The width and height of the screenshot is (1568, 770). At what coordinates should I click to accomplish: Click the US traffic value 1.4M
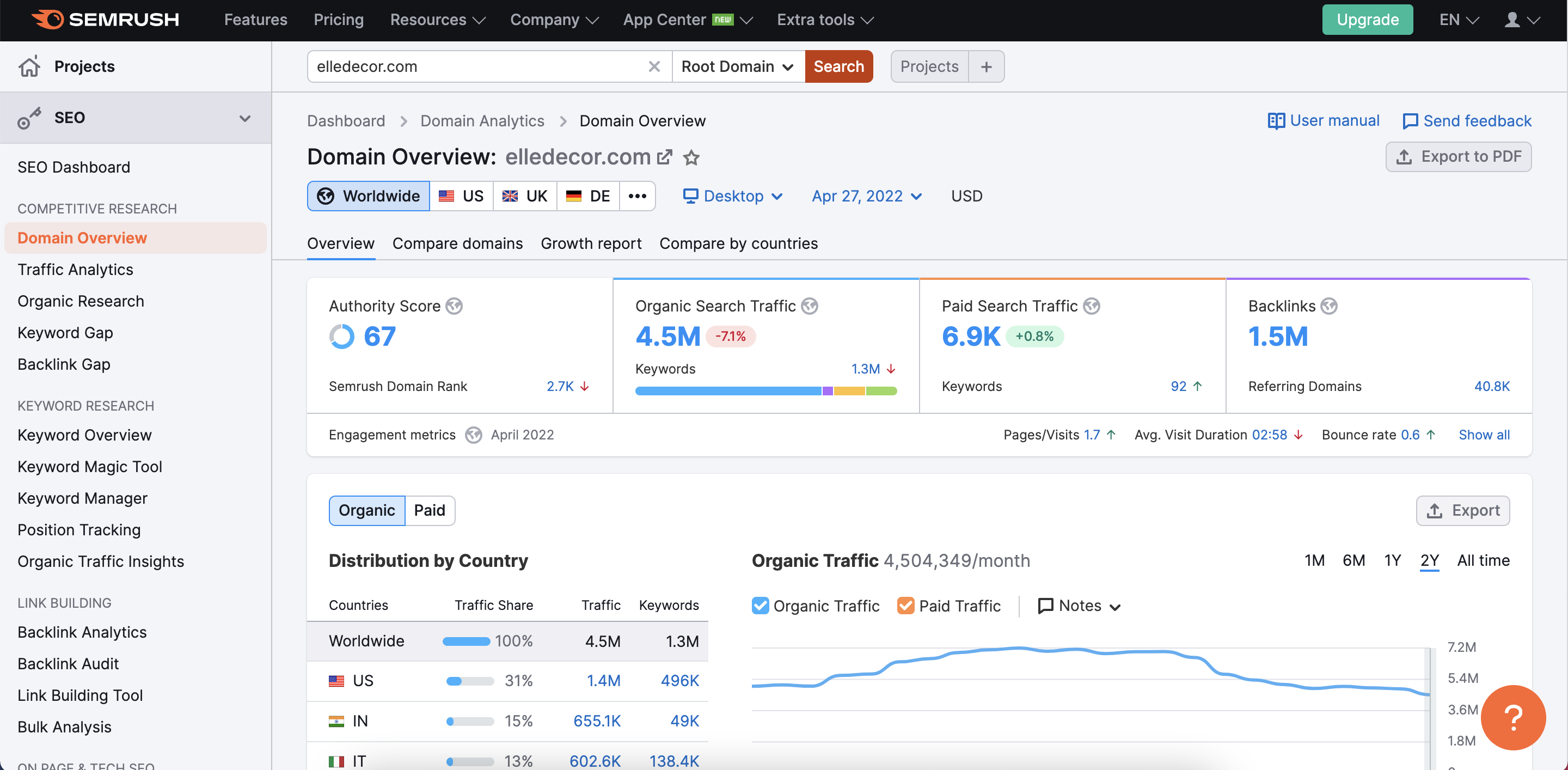pyautogui.click(x=603, y=681)
